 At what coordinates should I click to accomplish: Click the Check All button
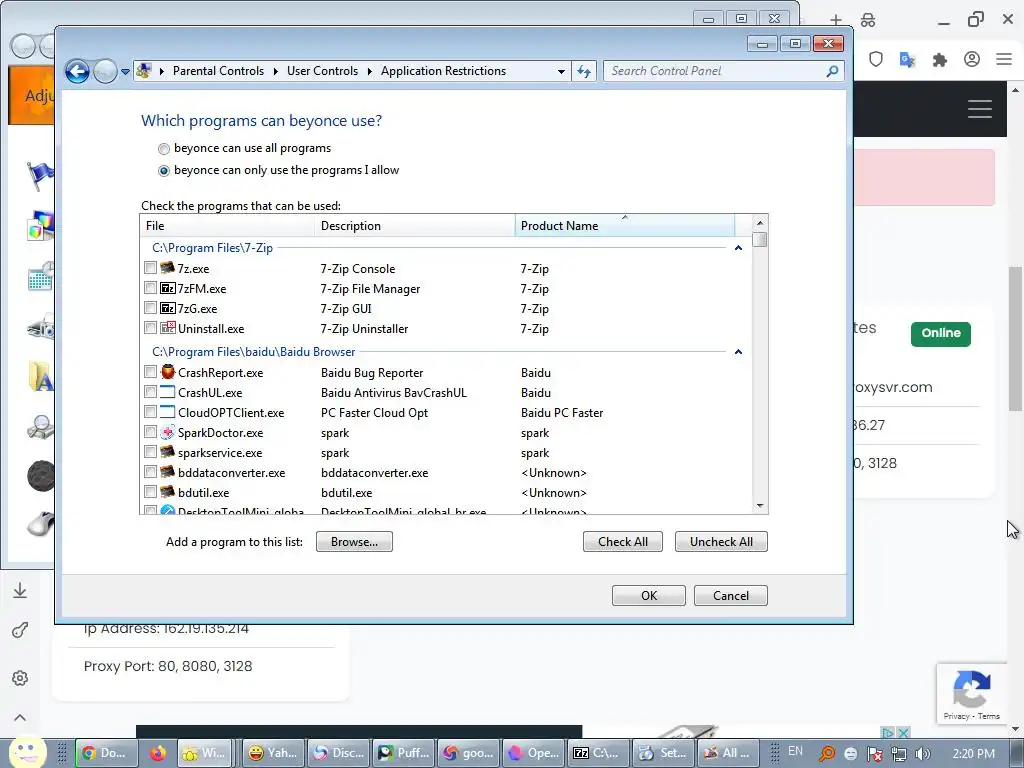tap(623, 541)
